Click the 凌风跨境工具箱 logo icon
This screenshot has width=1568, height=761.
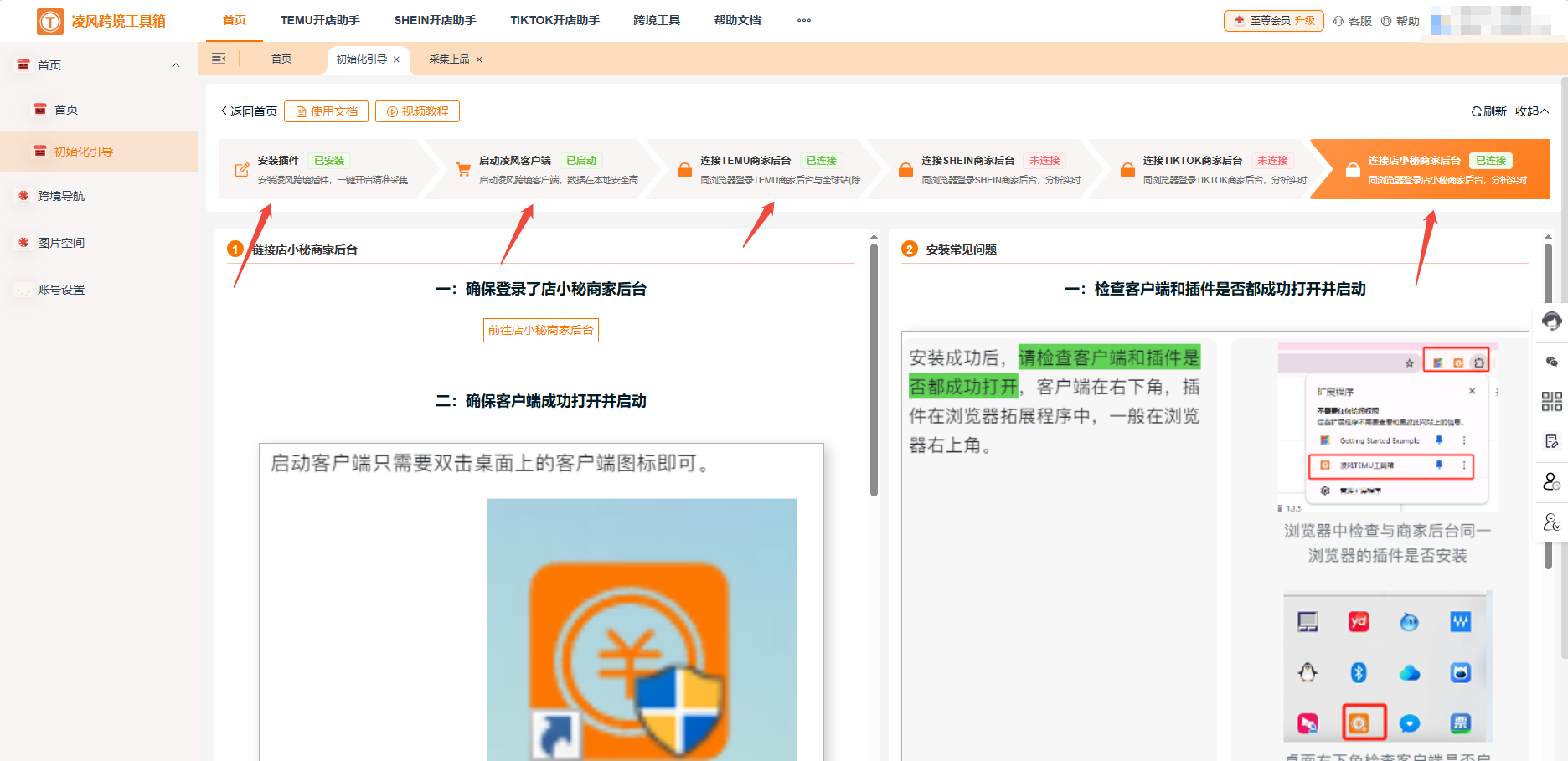pyautogui.click(x=48, y=21)
